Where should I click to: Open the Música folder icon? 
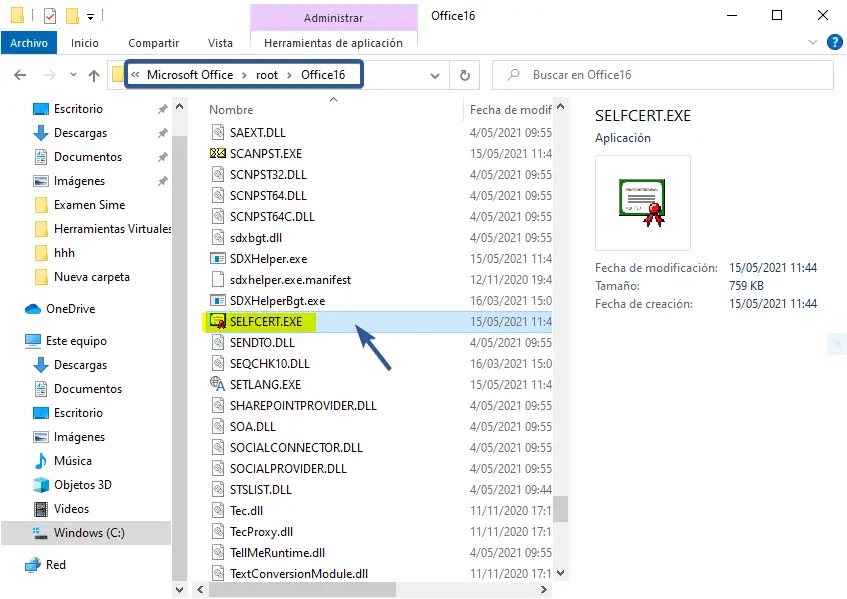point(41,461)
